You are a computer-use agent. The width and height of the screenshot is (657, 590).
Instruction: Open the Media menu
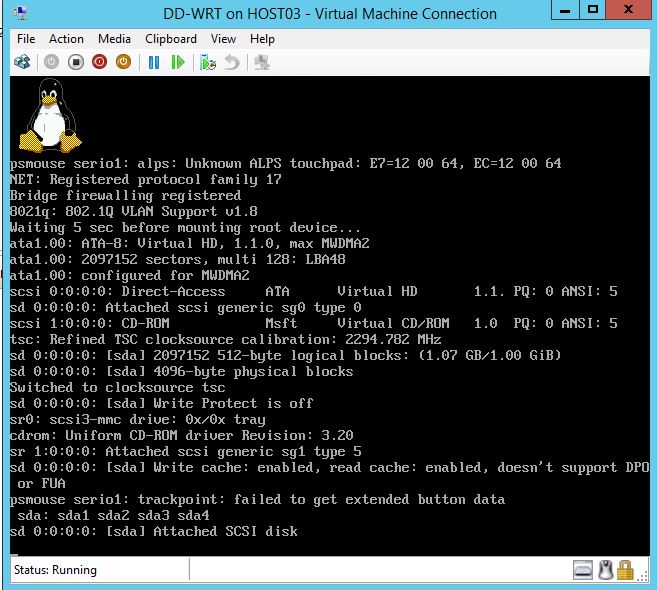point(114,39)
